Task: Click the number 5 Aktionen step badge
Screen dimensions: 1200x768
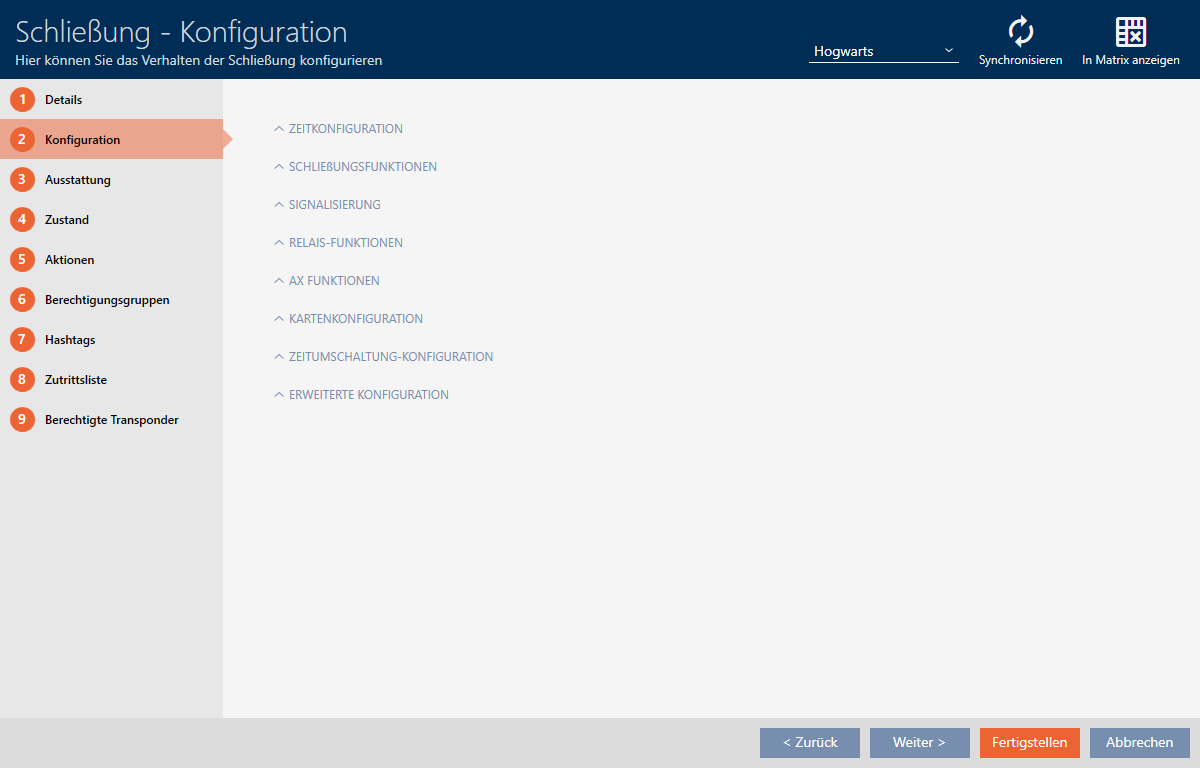Action: tap(22, 260)
